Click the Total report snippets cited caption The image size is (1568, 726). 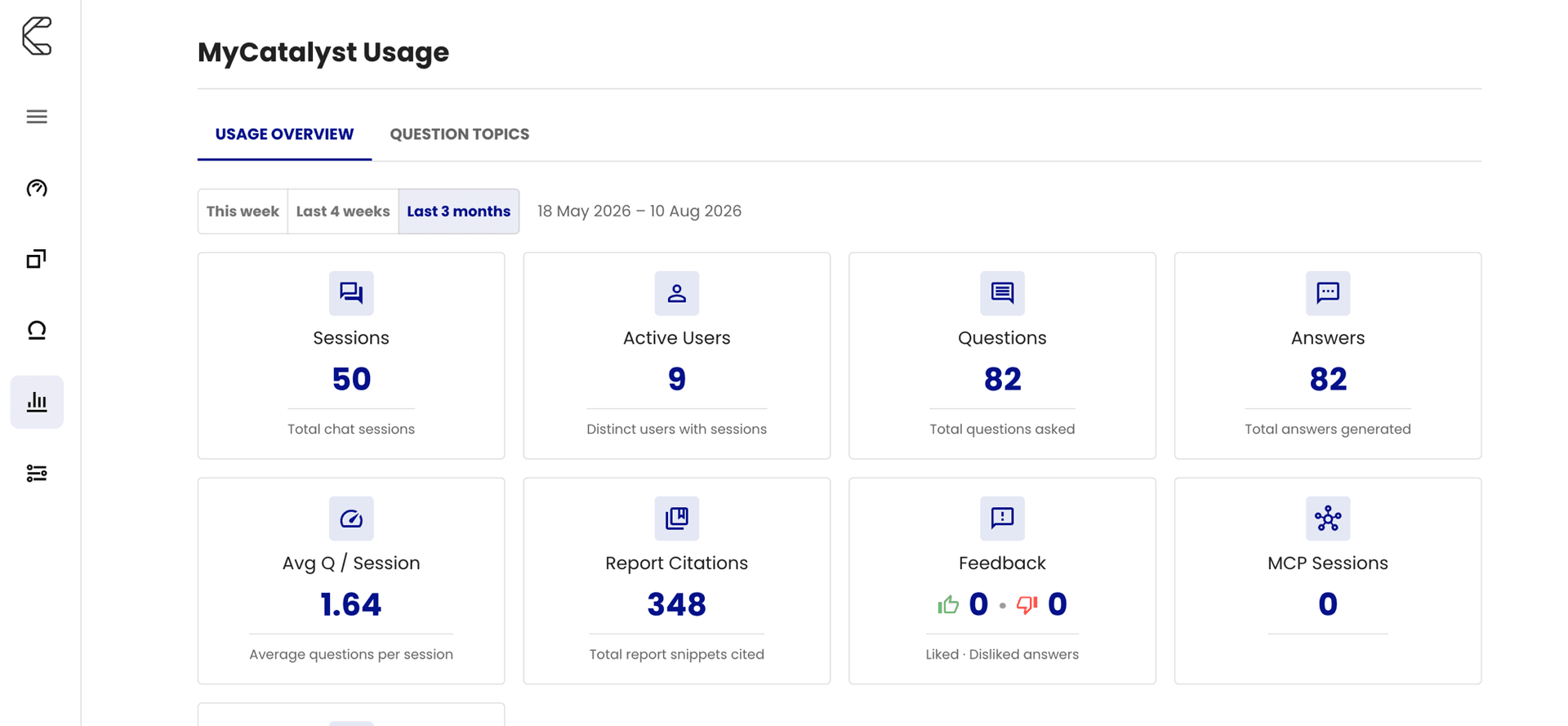677,655
